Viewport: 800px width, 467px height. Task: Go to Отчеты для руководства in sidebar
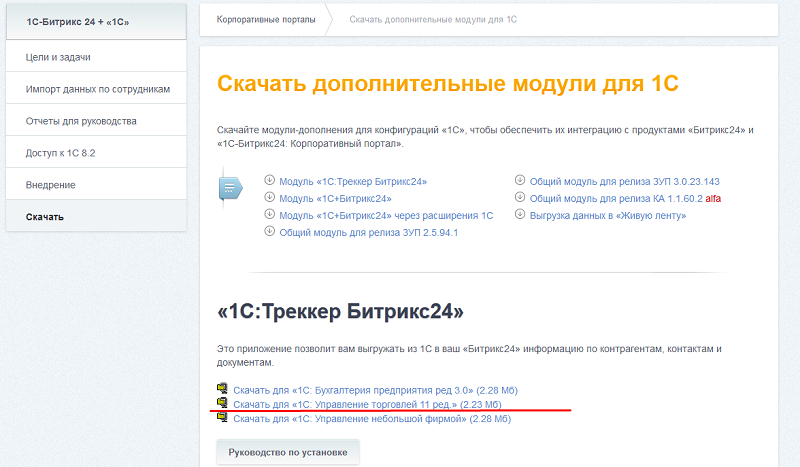coord(96,121)
